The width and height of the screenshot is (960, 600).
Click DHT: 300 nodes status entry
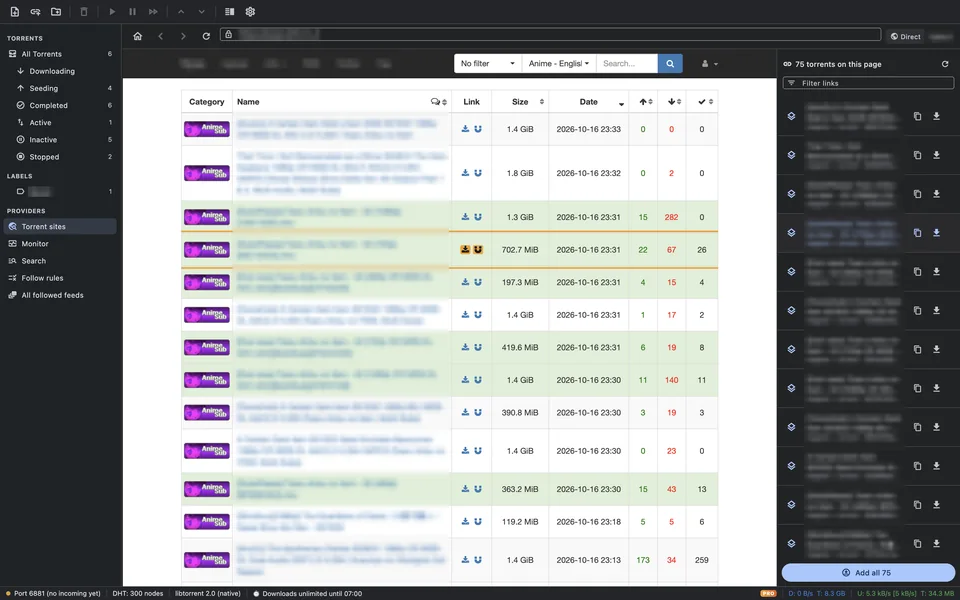coord(138,593)
